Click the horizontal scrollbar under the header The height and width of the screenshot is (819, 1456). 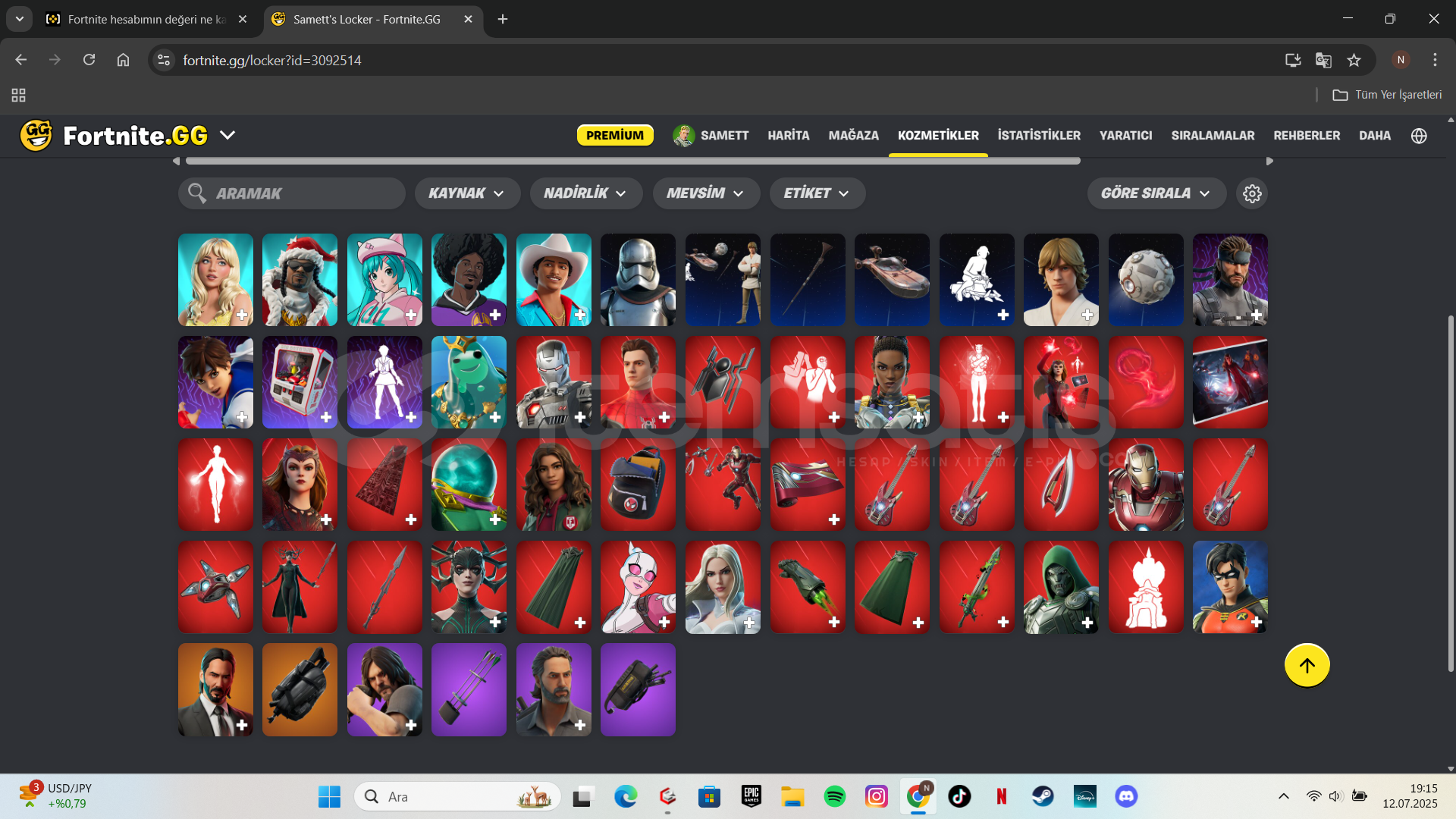632,161
